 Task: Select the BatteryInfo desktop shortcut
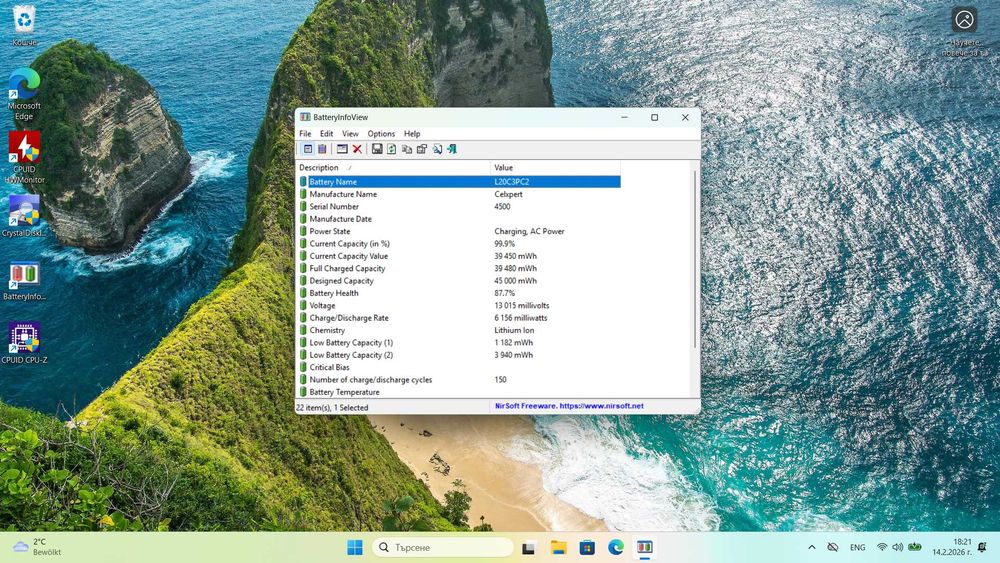tap(24, 281)
